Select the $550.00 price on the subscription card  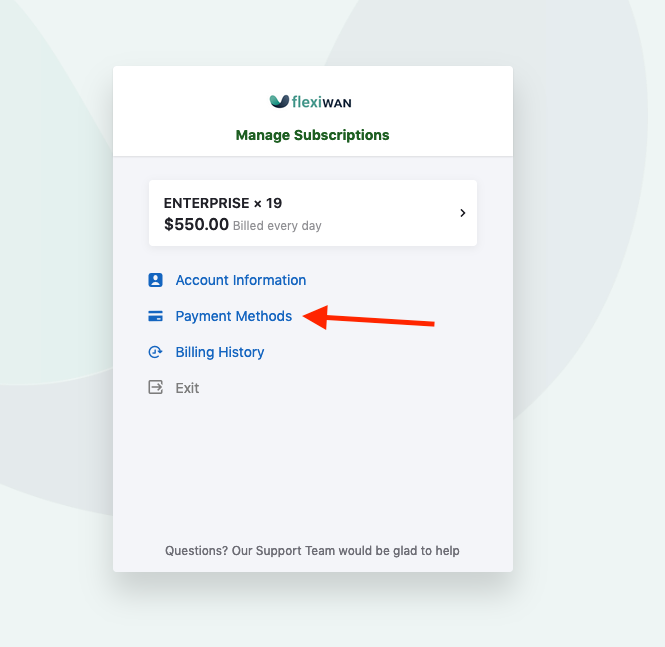pos(196,225)
